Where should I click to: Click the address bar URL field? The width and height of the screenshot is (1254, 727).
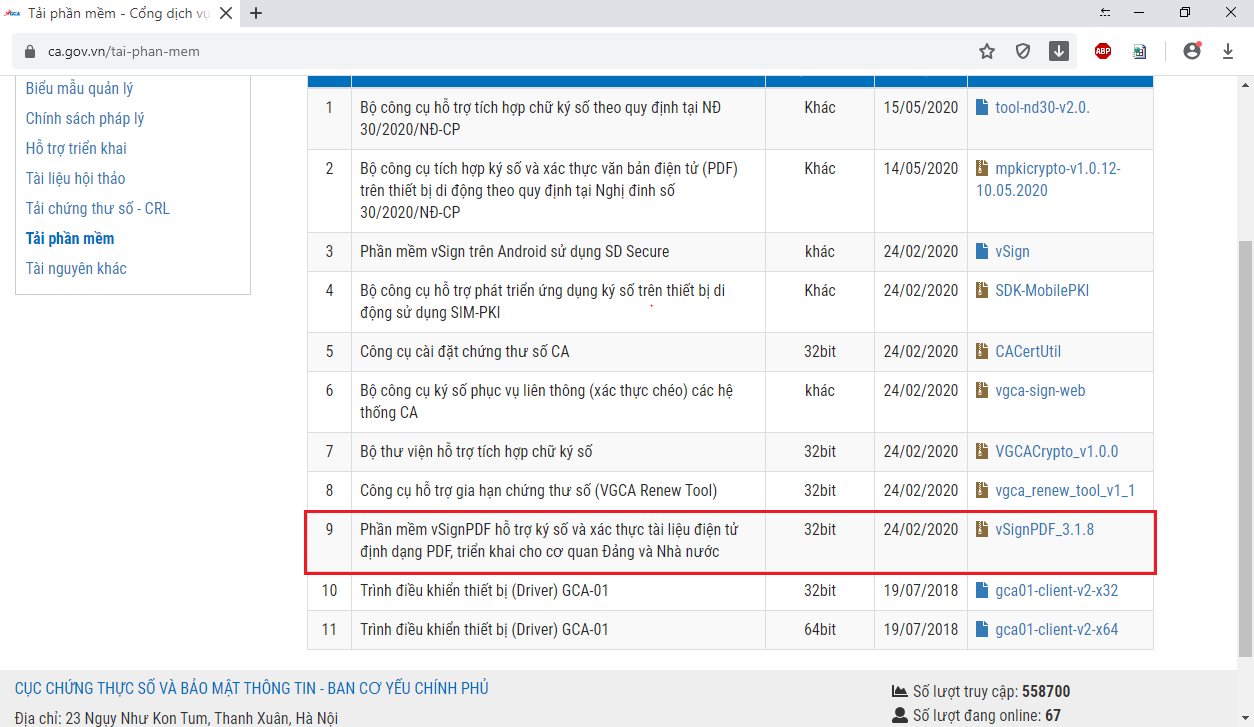click(500, 51)
